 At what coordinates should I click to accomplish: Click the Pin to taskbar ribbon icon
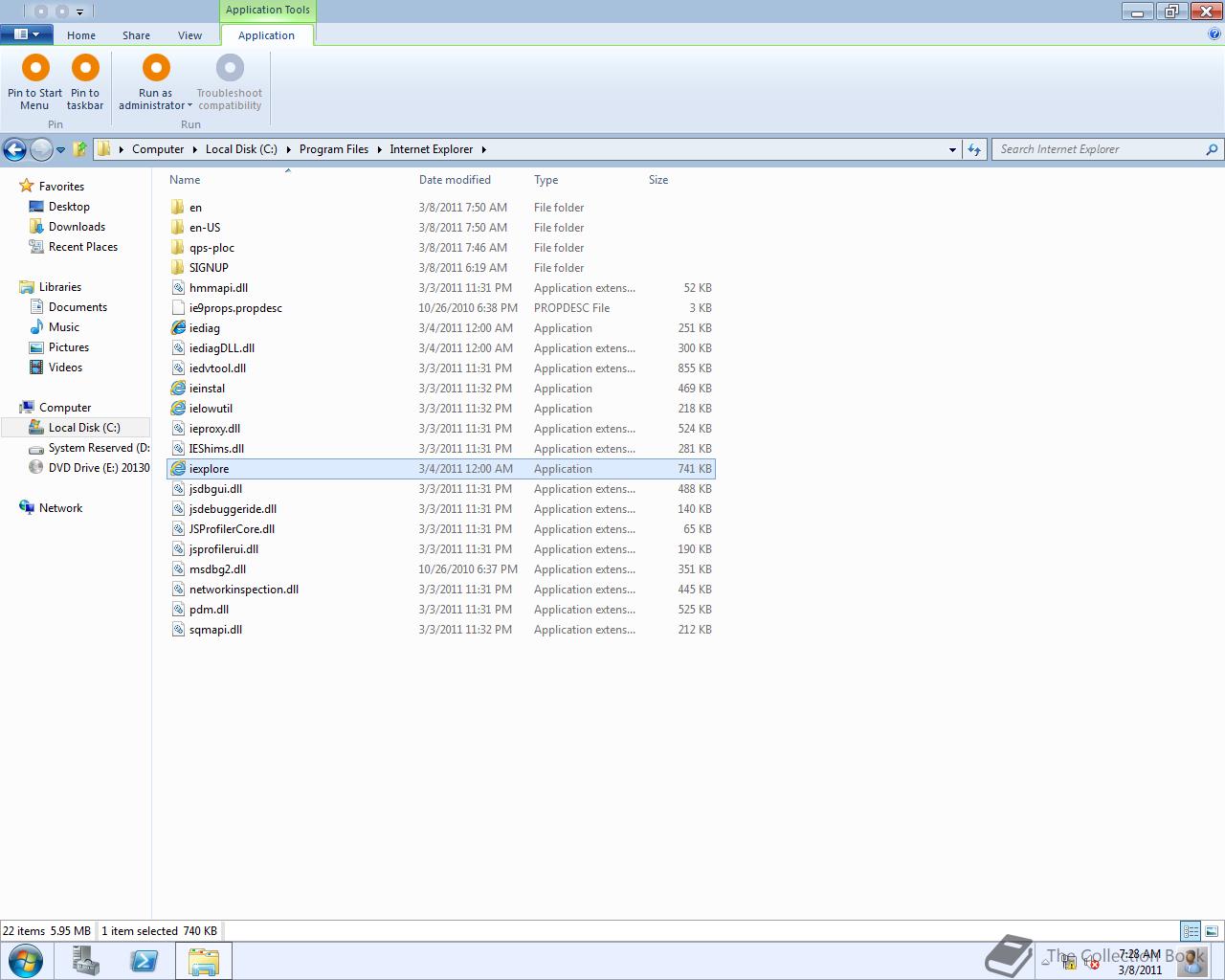coord(85,68)
